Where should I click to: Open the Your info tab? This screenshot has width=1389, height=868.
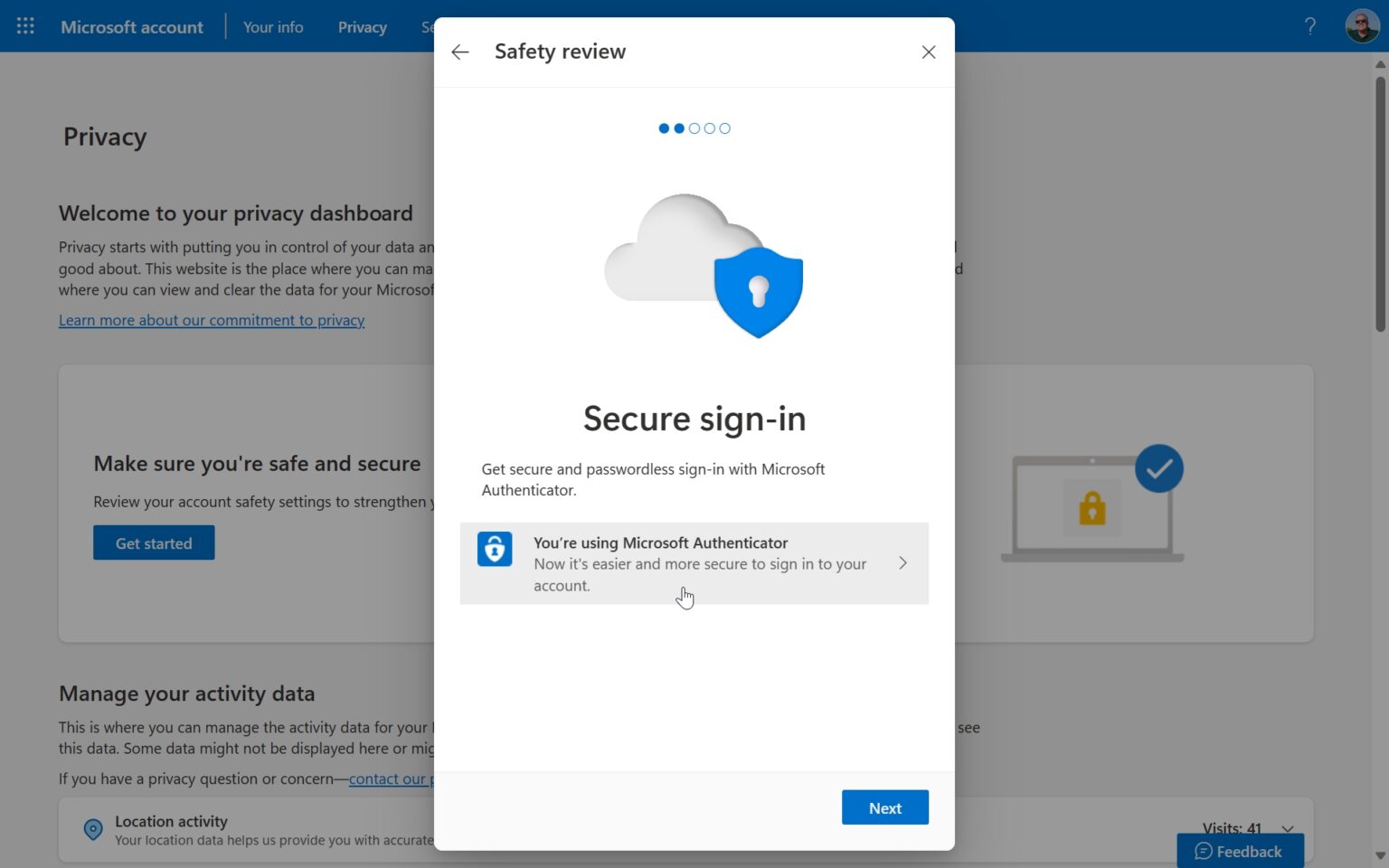[273, 27]
